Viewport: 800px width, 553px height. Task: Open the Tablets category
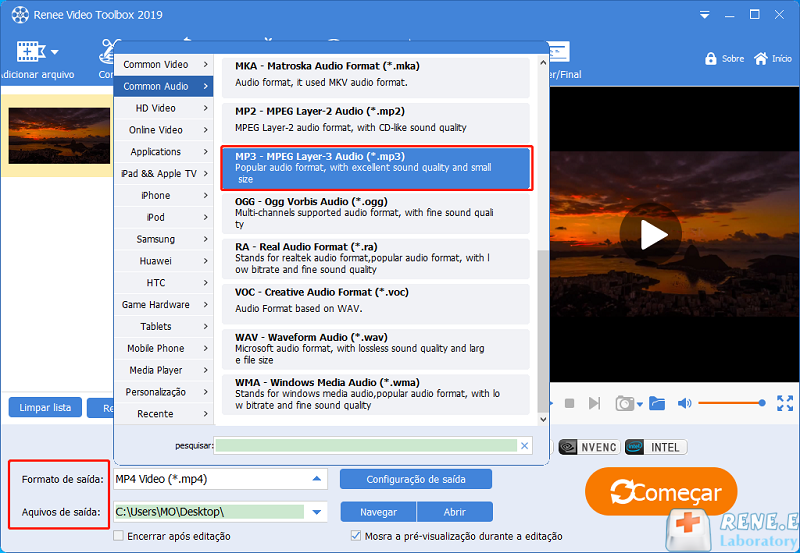click(x=164, y=326)
